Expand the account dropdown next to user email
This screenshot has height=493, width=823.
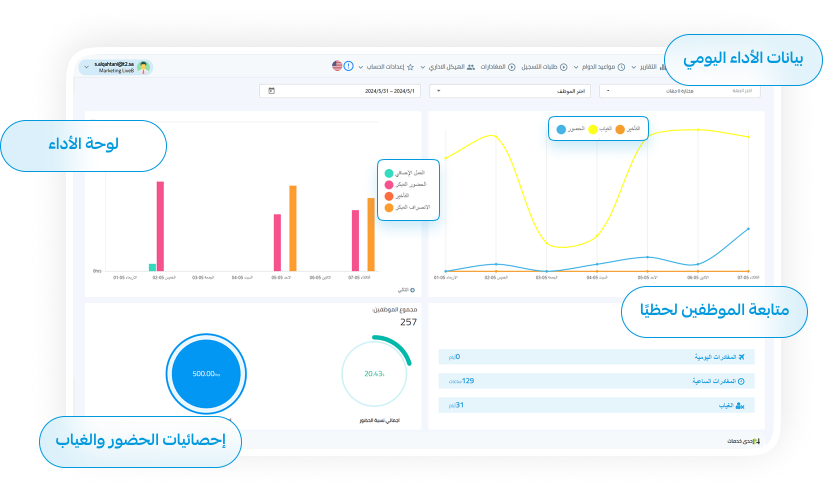click(x=87, y=67)
